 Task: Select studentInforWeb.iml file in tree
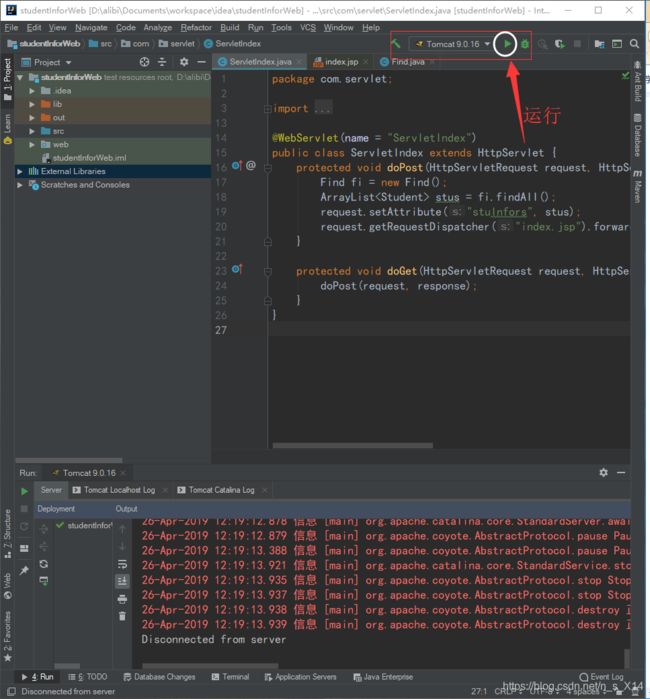tap(84, 158)
